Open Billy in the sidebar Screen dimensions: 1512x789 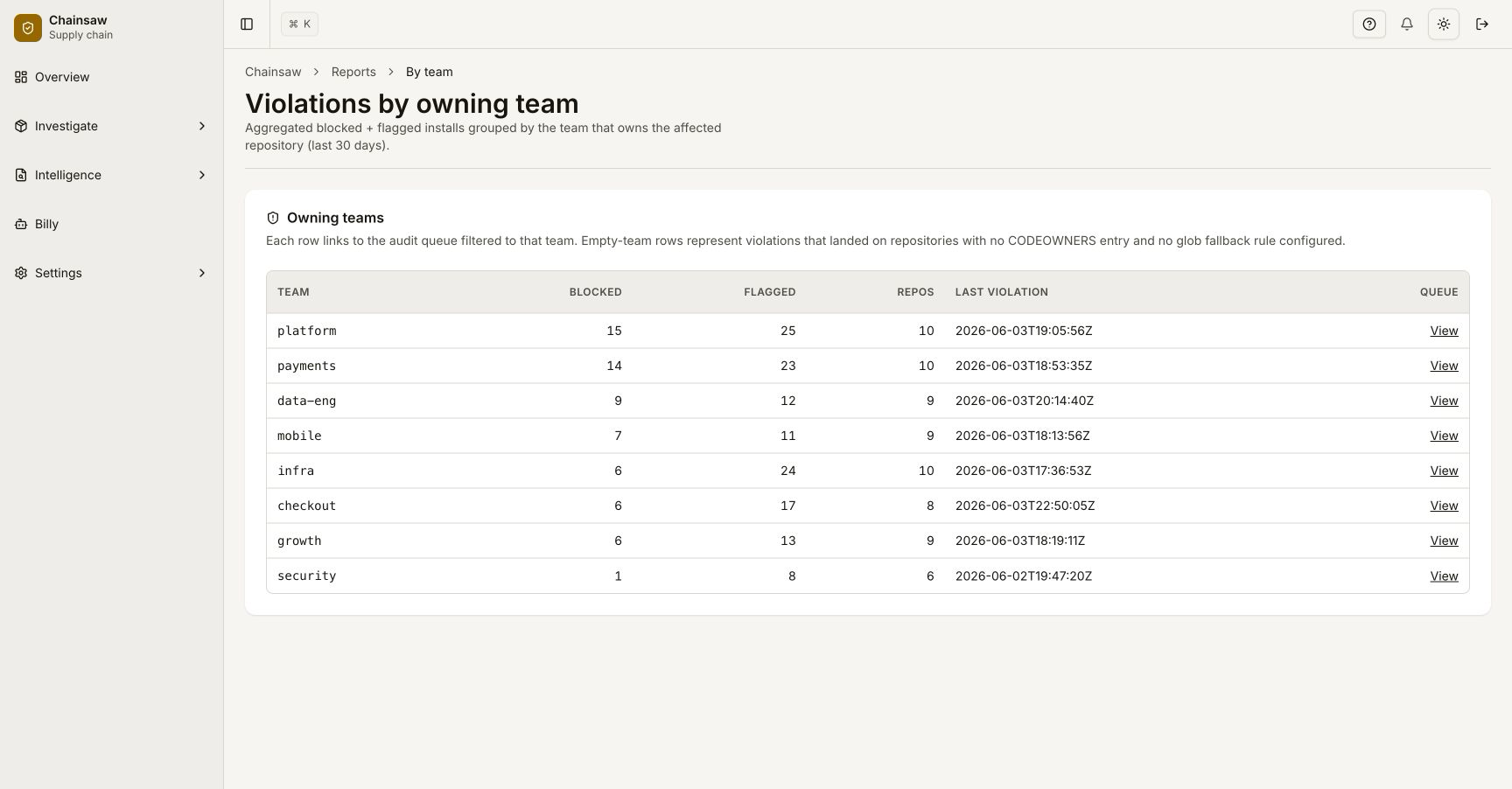(x=111, y=224)
